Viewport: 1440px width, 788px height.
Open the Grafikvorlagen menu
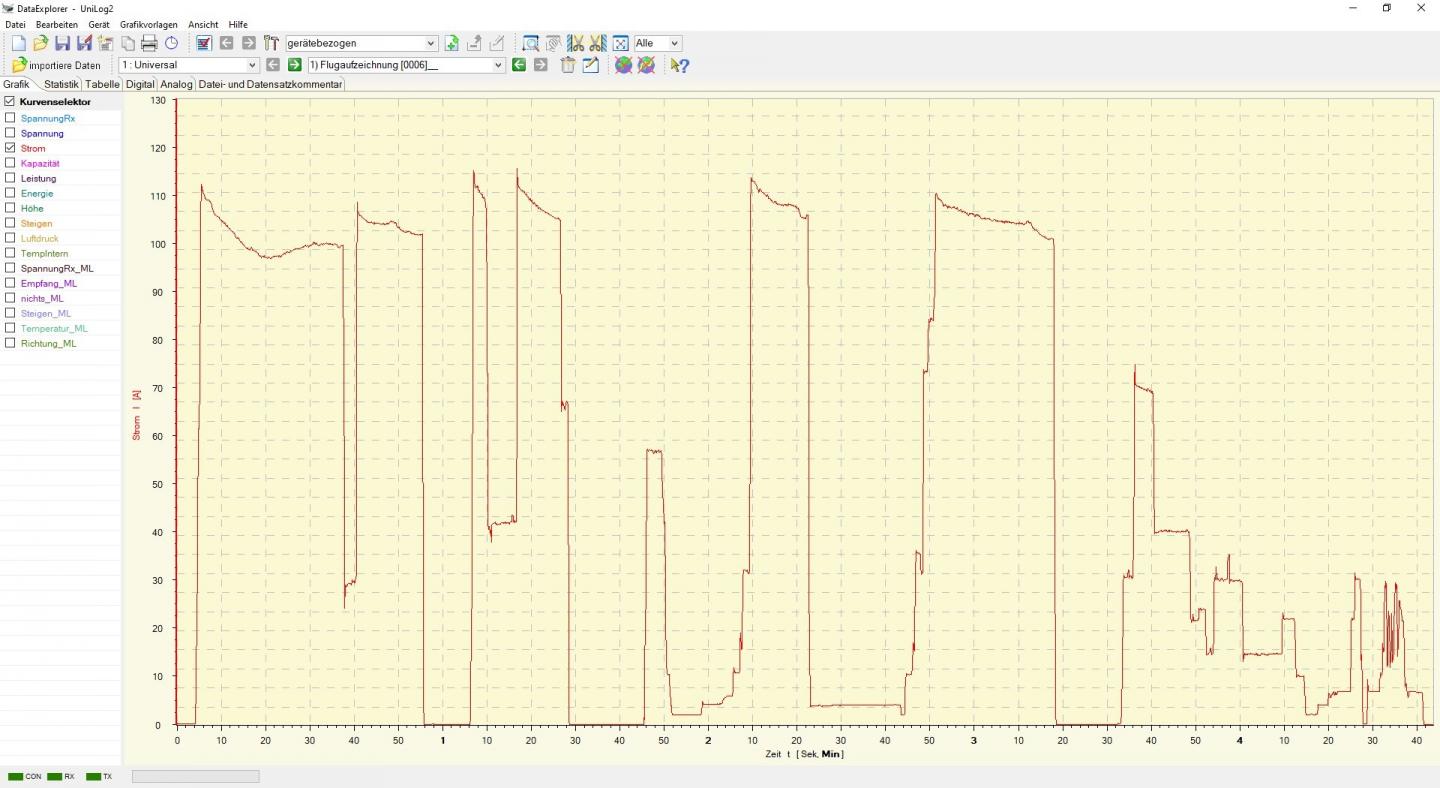point(149,24)
